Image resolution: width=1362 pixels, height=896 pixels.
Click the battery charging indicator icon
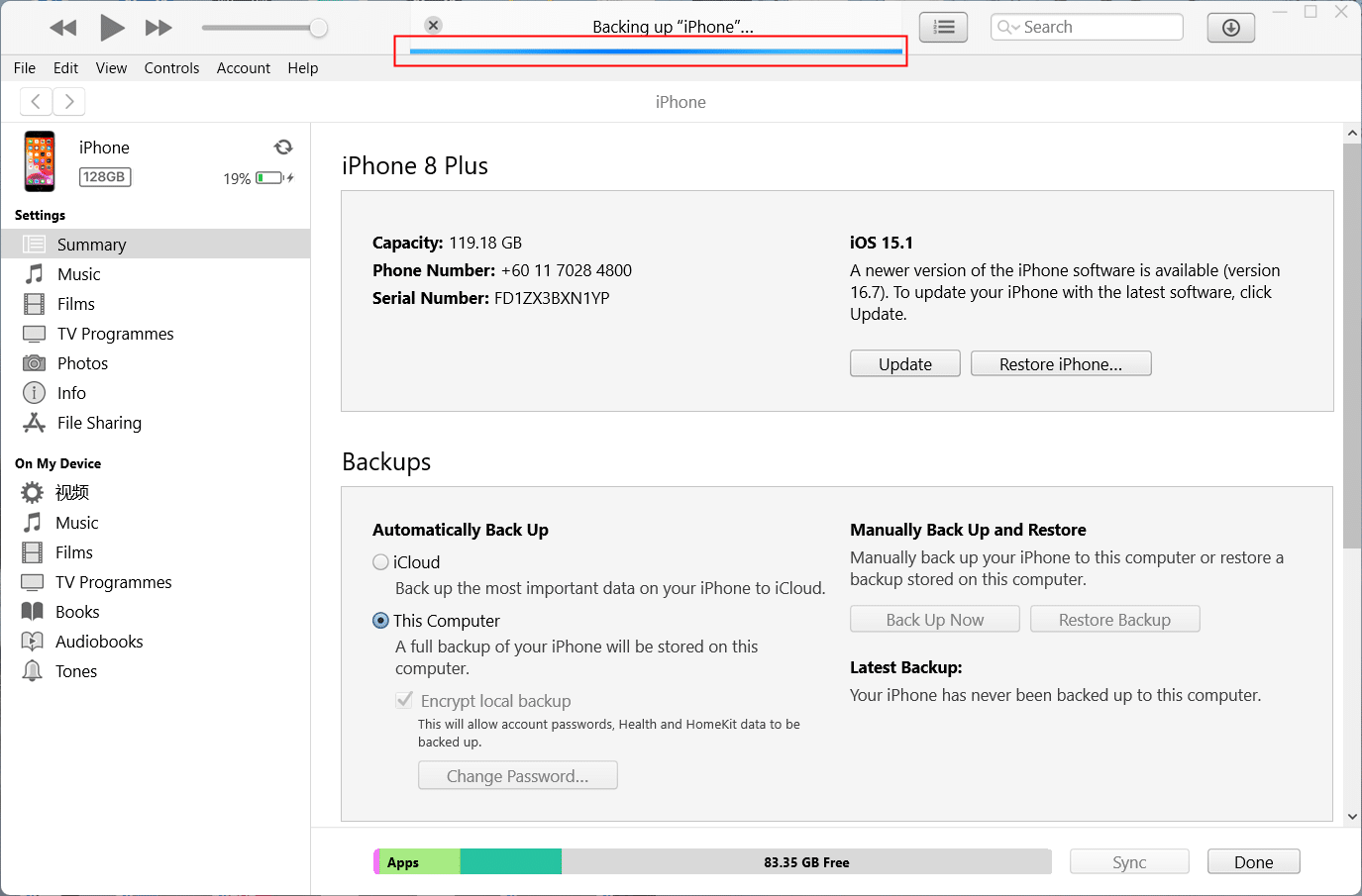(274, 178)
